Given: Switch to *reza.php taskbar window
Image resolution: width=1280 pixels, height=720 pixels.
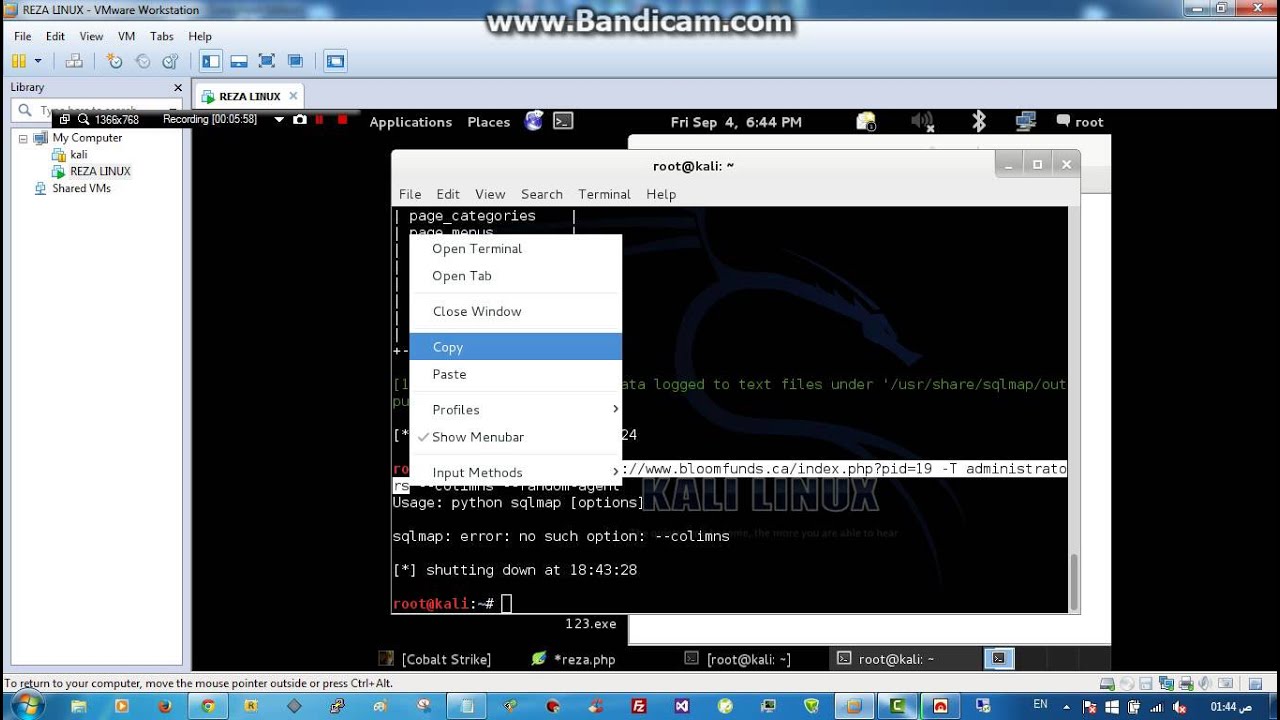Looking at the screenshot, I should (574, 659).
